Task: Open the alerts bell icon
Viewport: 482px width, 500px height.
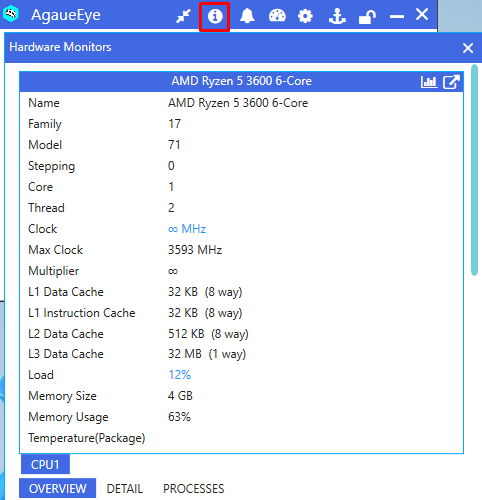Action: pos(247,16)
